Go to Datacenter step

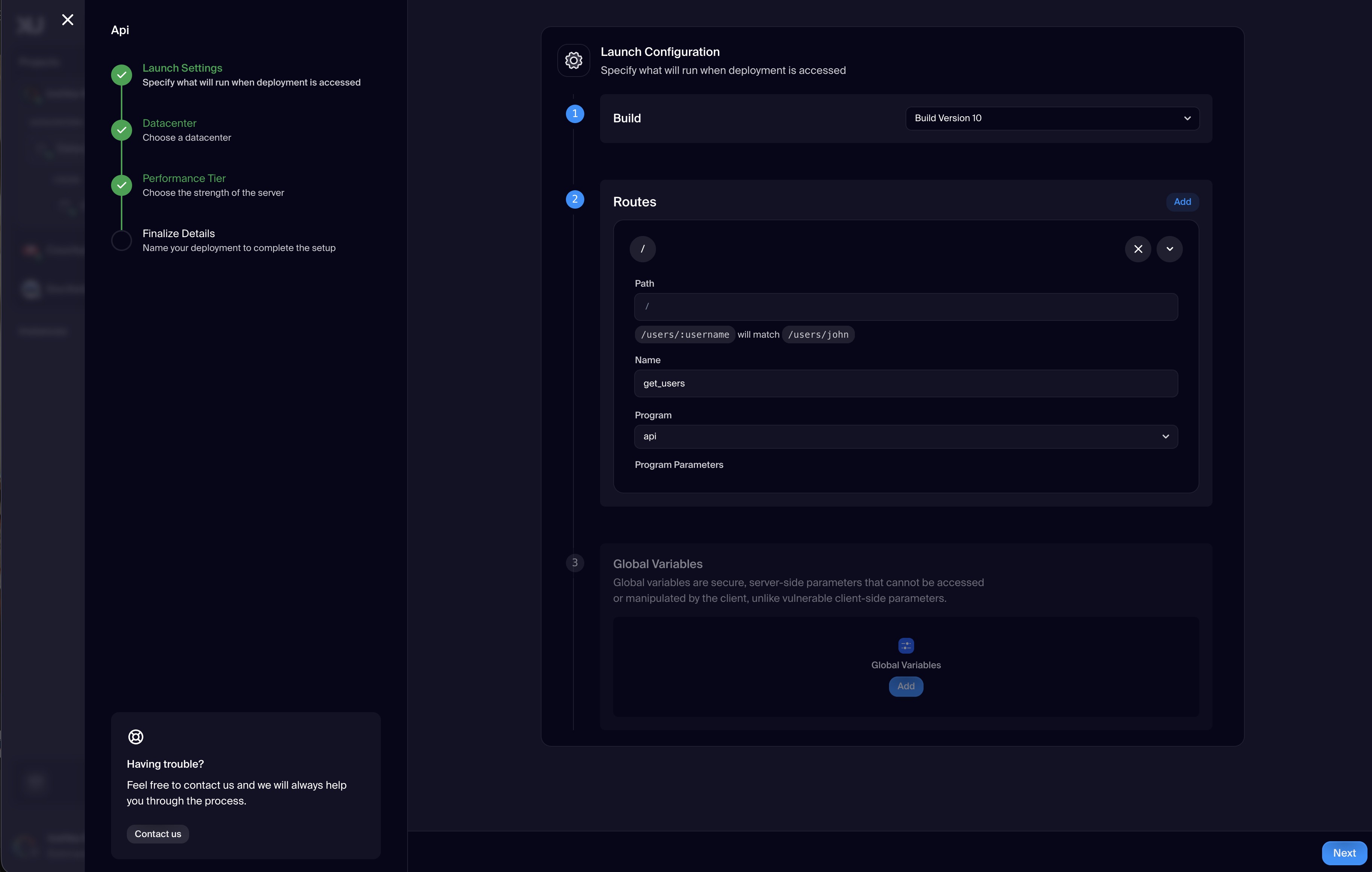pos(169,123)
